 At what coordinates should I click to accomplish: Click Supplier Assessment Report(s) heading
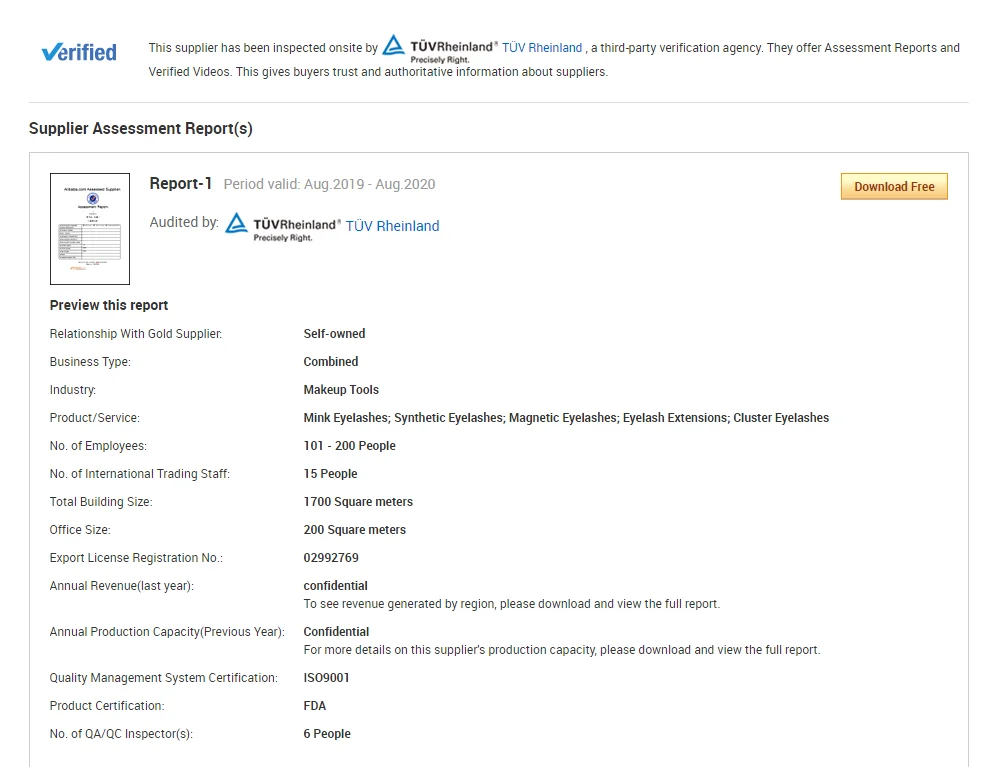[x=140, y=128]
